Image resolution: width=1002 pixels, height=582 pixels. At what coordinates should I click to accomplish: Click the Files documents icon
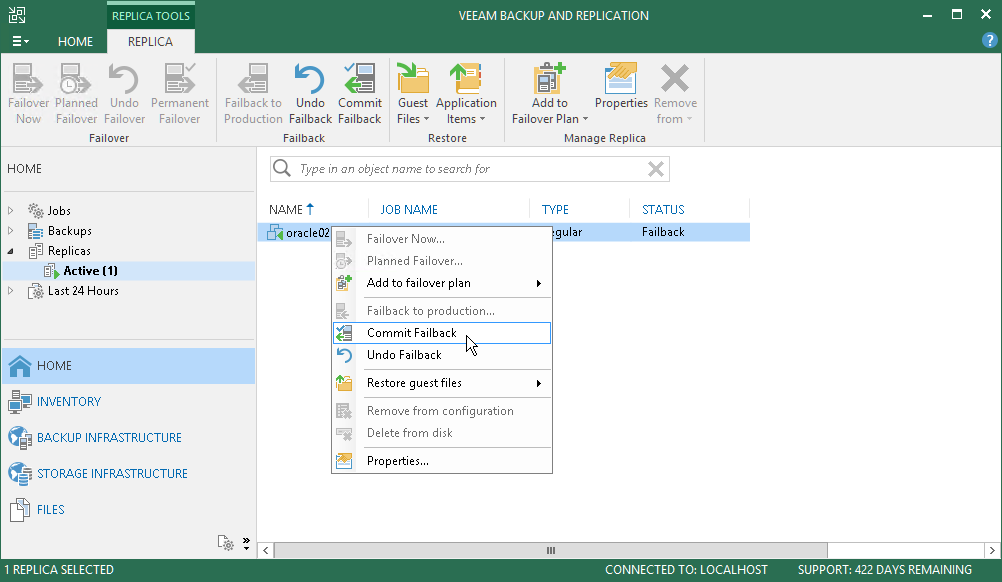click(x=20, y=509)
